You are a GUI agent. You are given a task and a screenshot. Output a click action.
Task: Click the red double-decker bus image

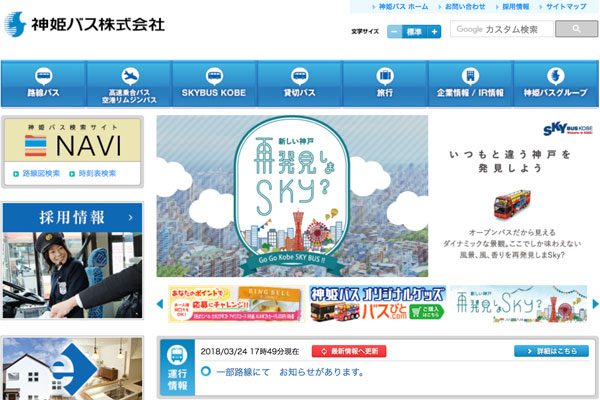[x=512, y=204]
